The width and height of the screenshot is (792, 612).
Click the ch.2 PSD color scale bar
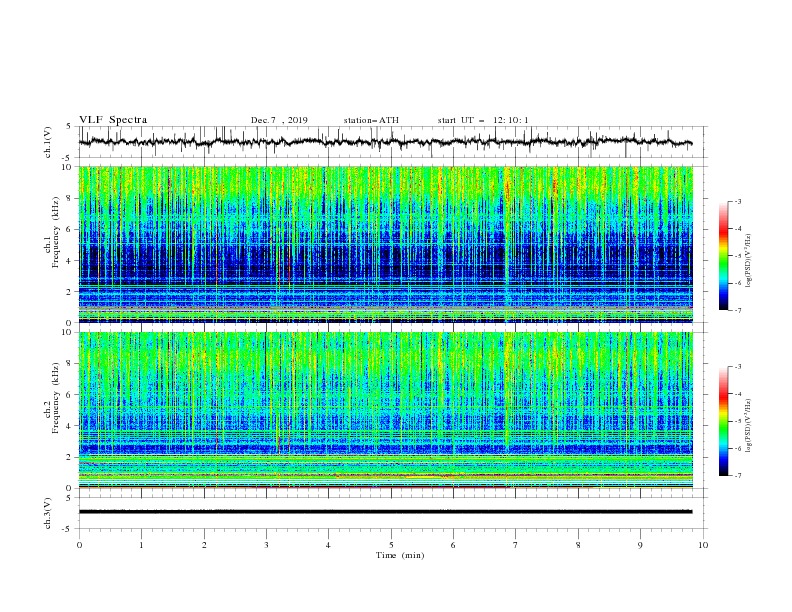click(x=723, y=421)
